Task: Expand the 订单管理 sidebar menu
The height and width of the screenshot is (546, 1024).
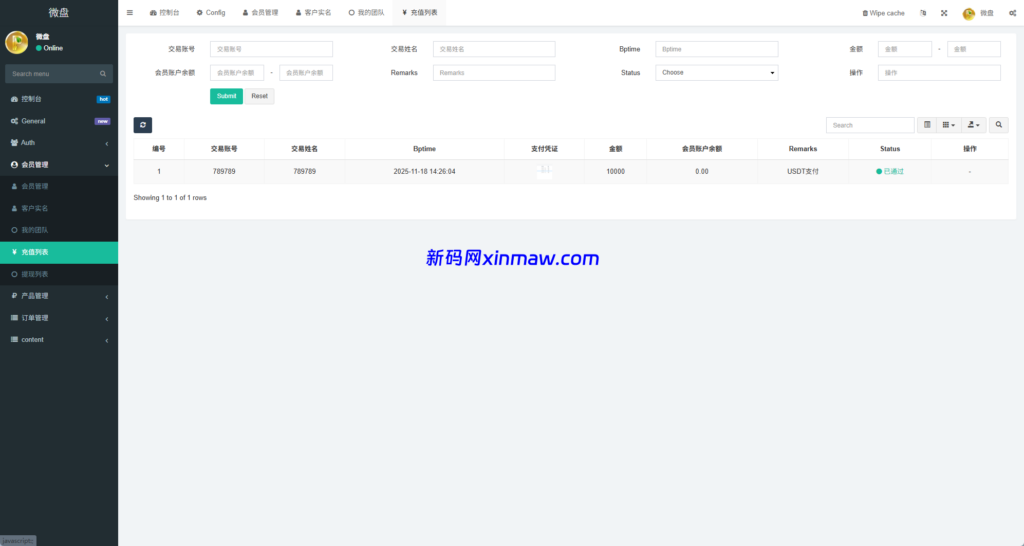Action: (x=59, y=318)
